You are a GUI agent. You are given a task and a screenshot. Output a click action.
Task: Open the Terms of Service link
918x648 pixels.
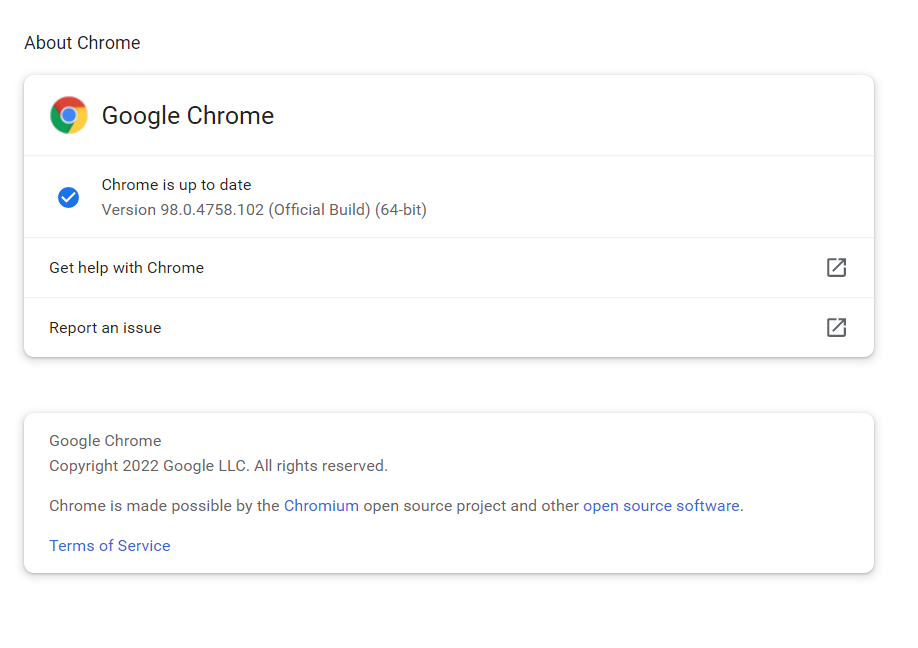click(x=109, y=546)
